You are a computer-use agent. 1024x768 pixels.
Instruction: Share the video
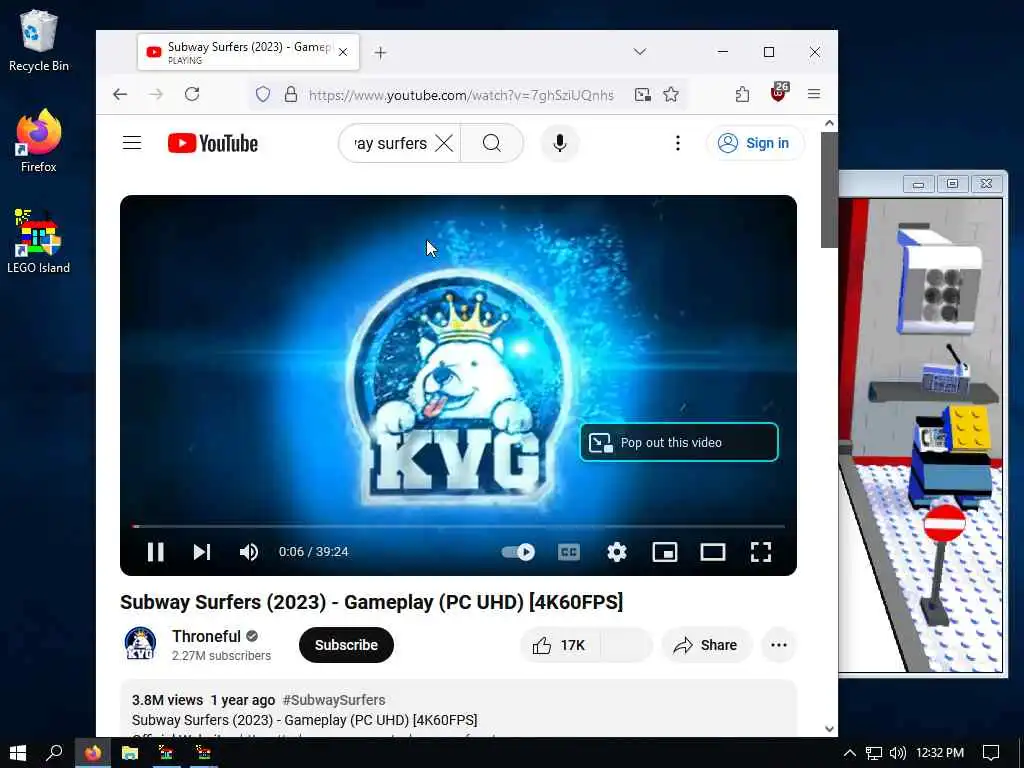[706, 645]
